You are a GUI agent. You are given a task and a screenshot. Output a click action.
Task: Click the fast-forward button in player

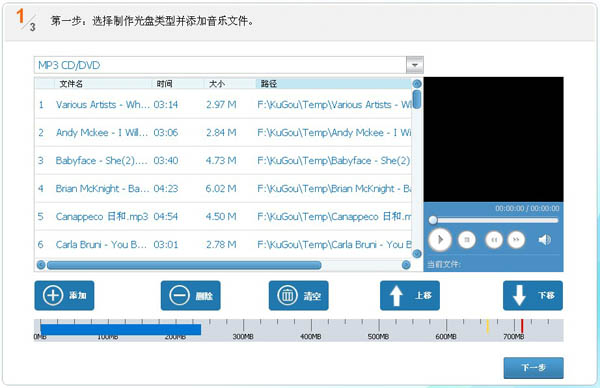pos(516,240)
